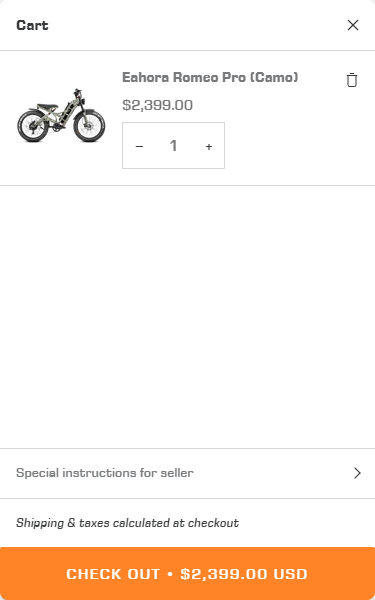
Task: Click the chevron beside Special instructions
Action: click(x=357, y=473)
